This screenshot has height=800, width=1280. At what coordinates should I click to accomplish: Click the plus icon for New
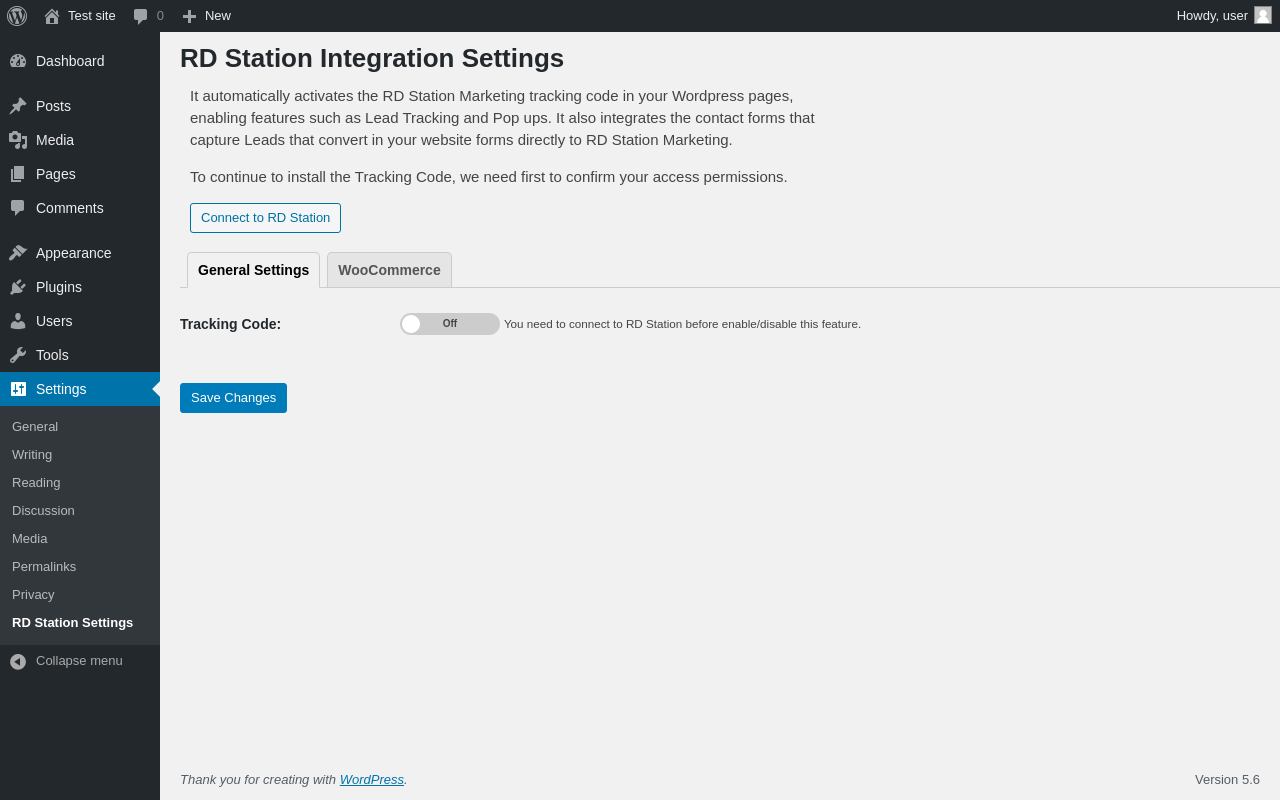click(x=189, y=16)
